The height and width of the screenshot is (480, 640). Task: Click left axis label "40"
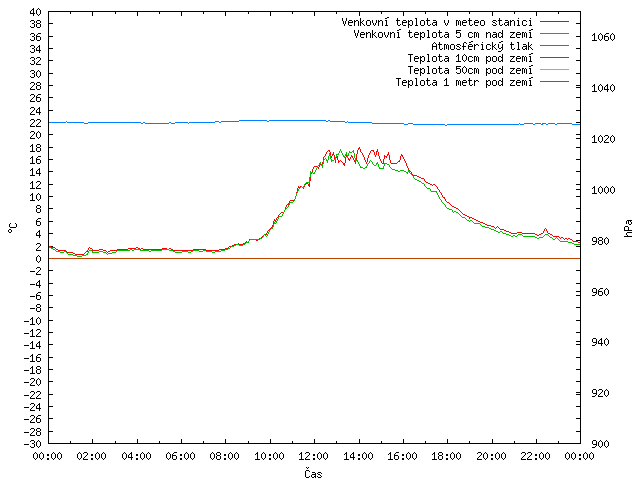click(x=36, y=12)
